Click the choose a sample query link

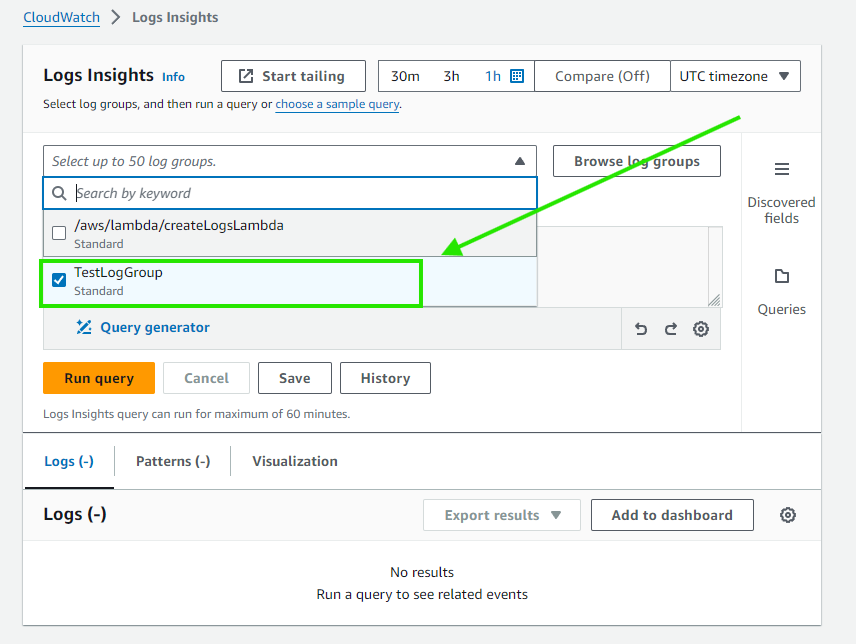pos(337,104)
